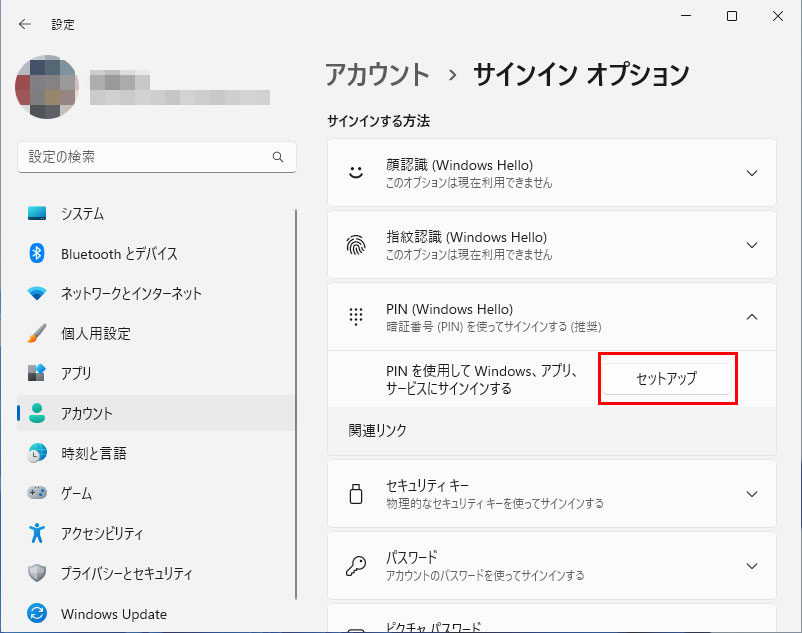This screenshot has height=633, width=802.
Task: Click the fingerprint icon
Action: click(356, 245)
